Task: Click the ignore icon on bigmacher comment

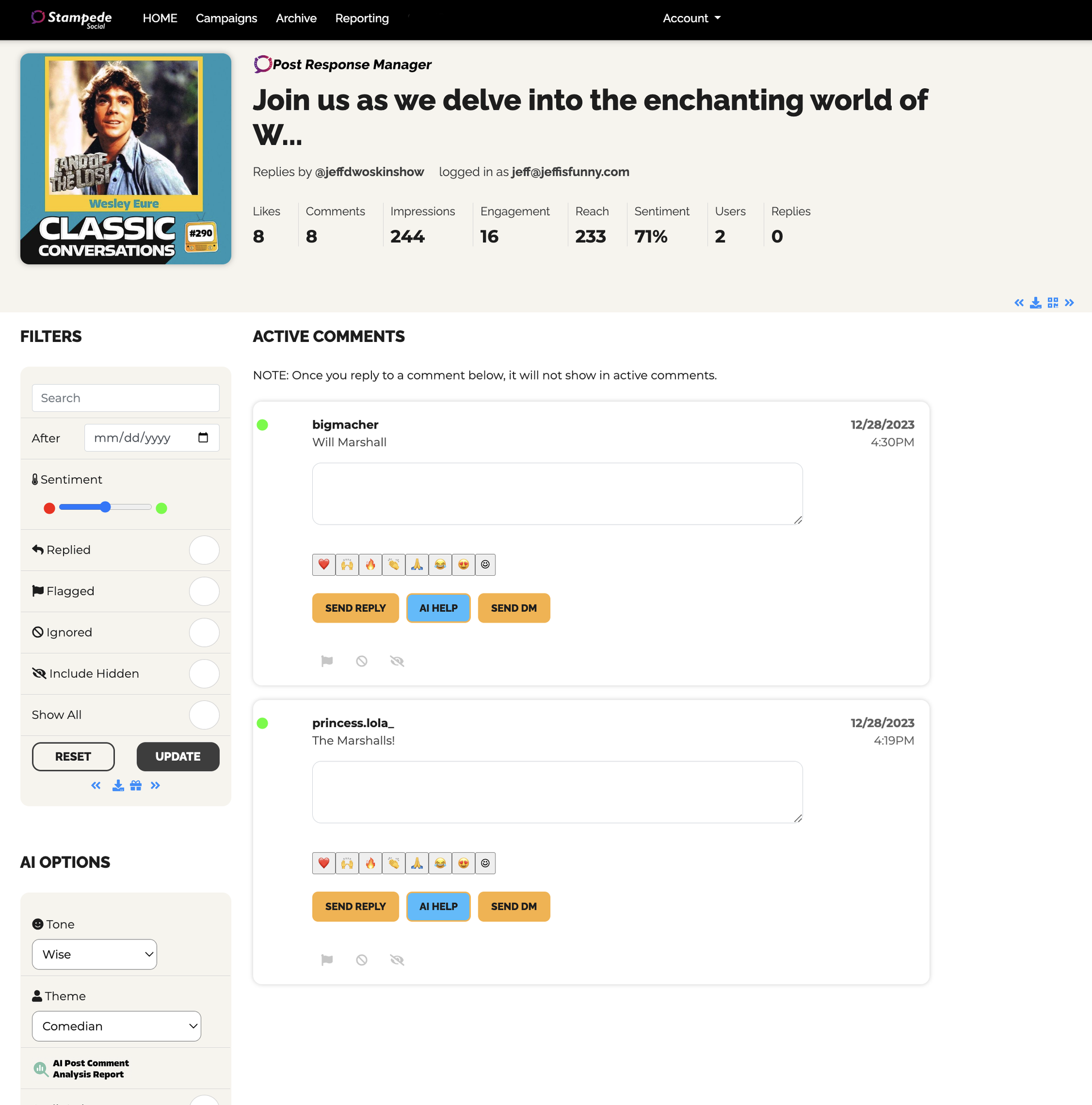Action: click(x=361, y=660)
